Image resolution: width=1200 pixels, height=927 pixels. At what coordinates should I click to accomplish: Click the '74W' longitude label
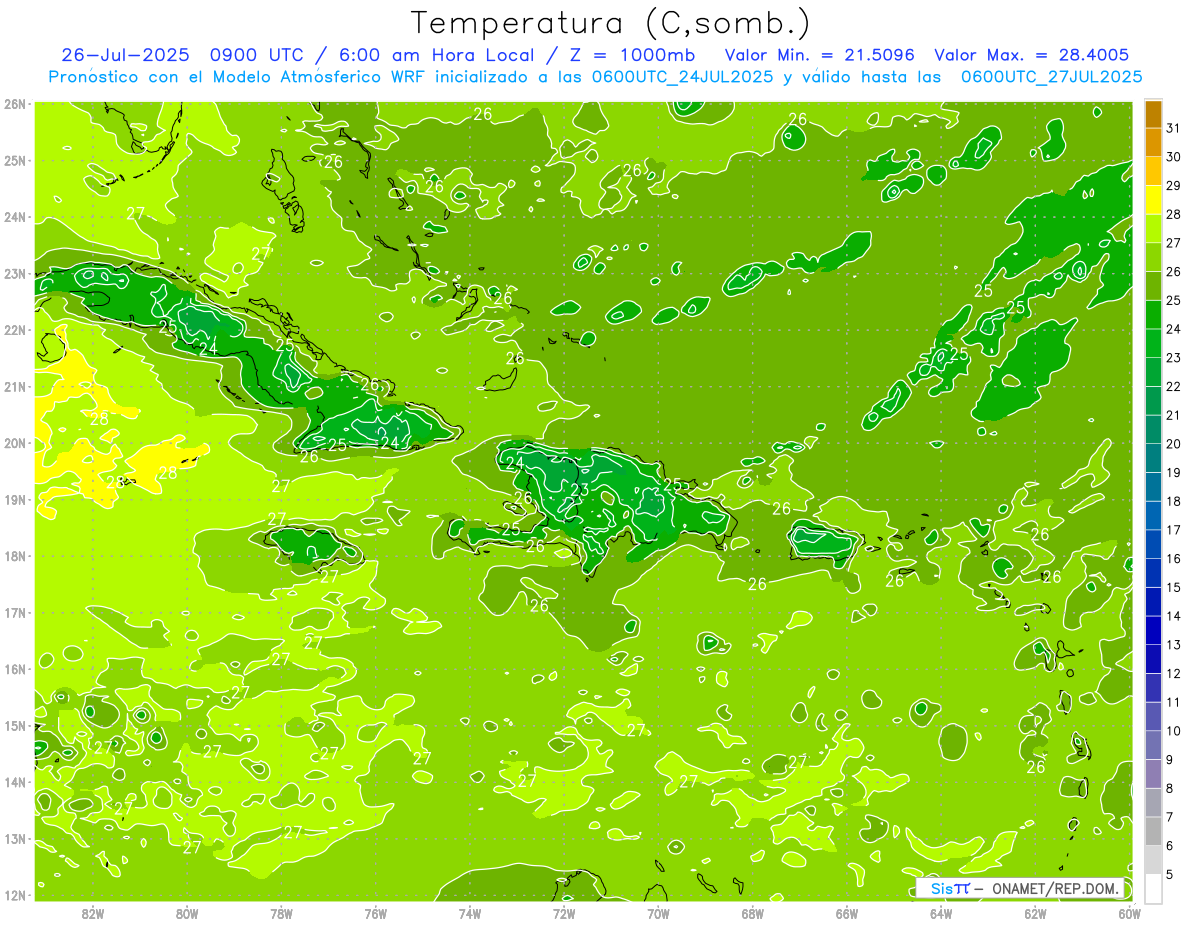(x=470, y=913)
